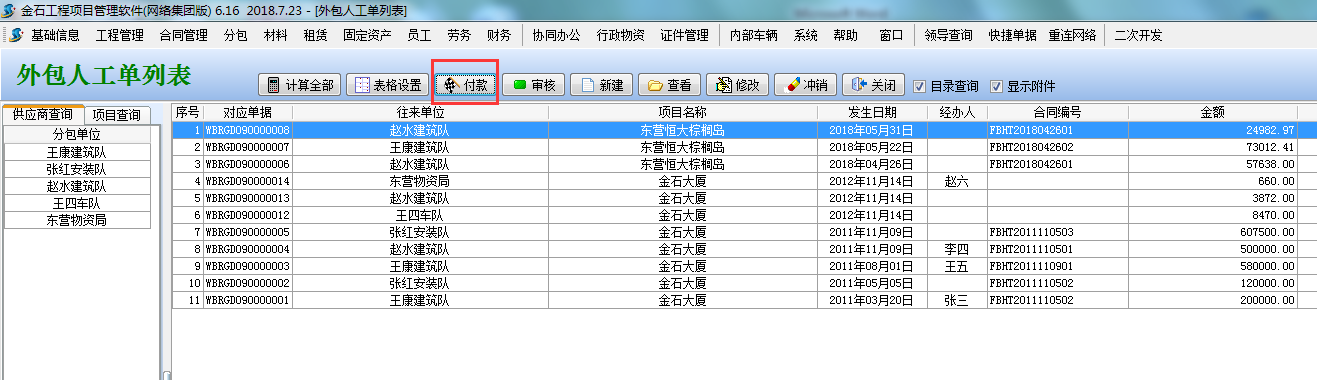Select 东营物资局 in the supplier list
The height and width of the screenshot is (380, 1317).
click(x=77, y=220)
